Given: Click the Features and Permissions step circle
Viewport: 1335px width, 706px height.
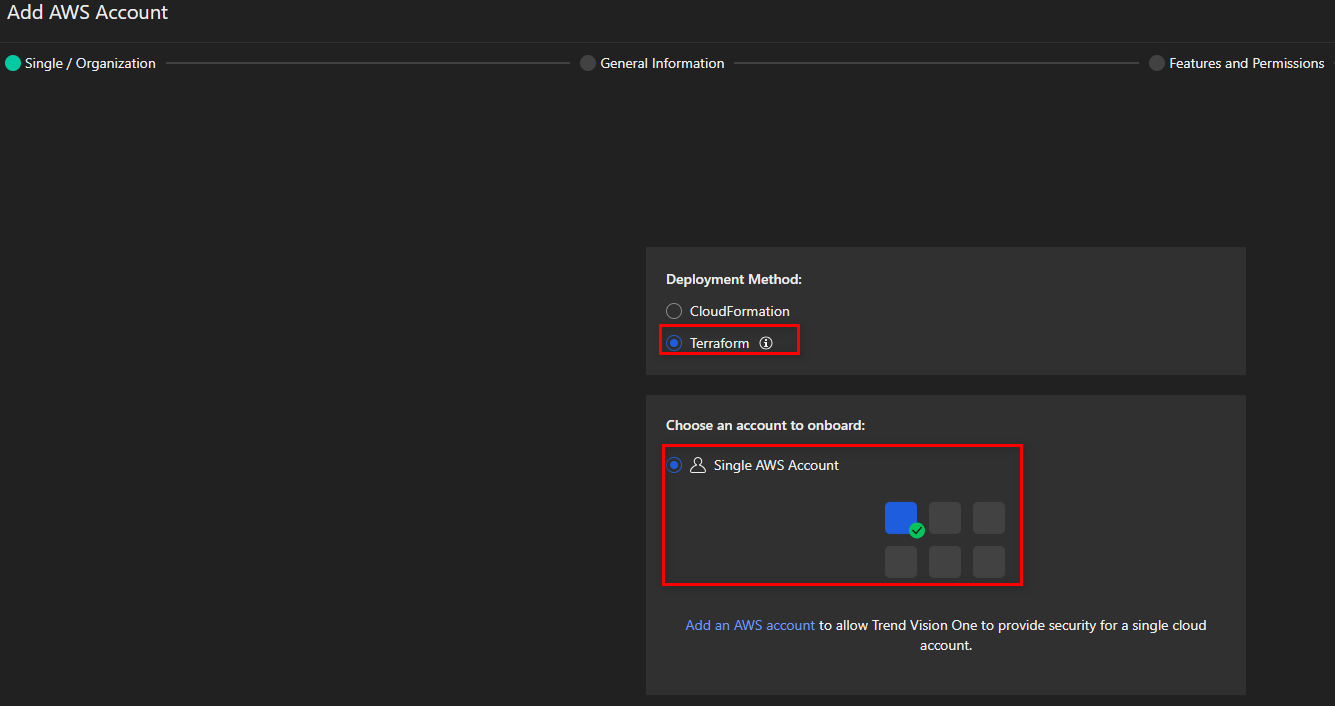Looking at the screenshot, I should point(1157,63).
